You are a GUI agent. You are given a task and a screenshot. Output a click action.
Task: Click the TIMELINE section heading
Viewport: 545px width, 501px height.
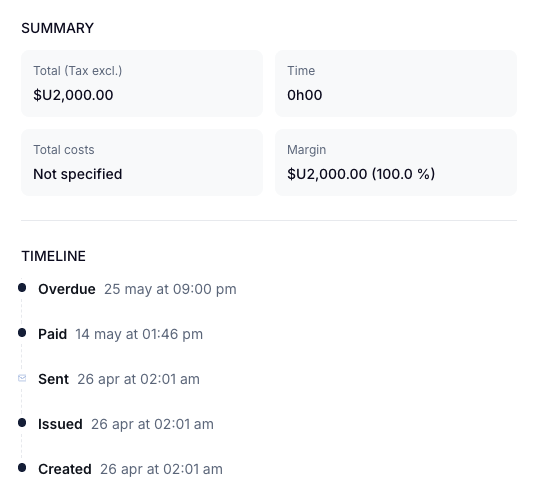pos(54,256)
